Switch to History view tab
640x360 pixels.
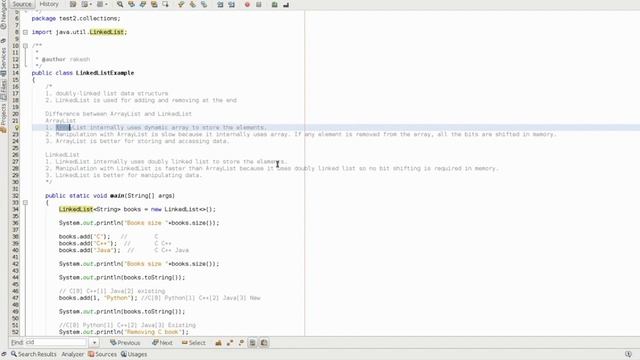[x=49, y=4]
